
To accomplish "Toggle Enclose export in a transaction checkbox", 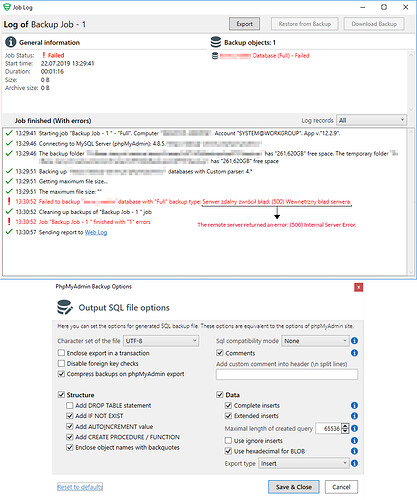I will (x=61, y=353).
